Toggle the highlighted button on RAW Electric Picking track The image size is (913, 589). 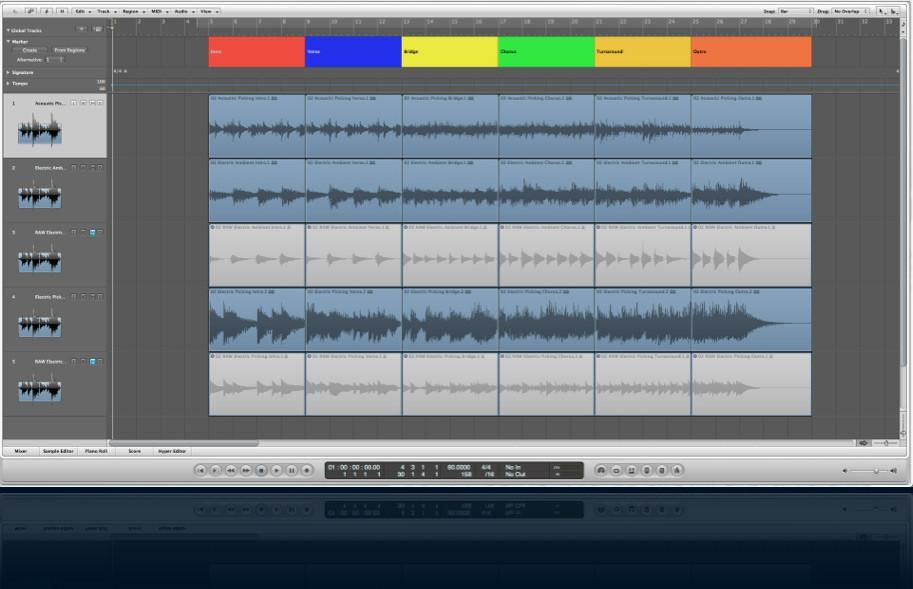[91, 361]
